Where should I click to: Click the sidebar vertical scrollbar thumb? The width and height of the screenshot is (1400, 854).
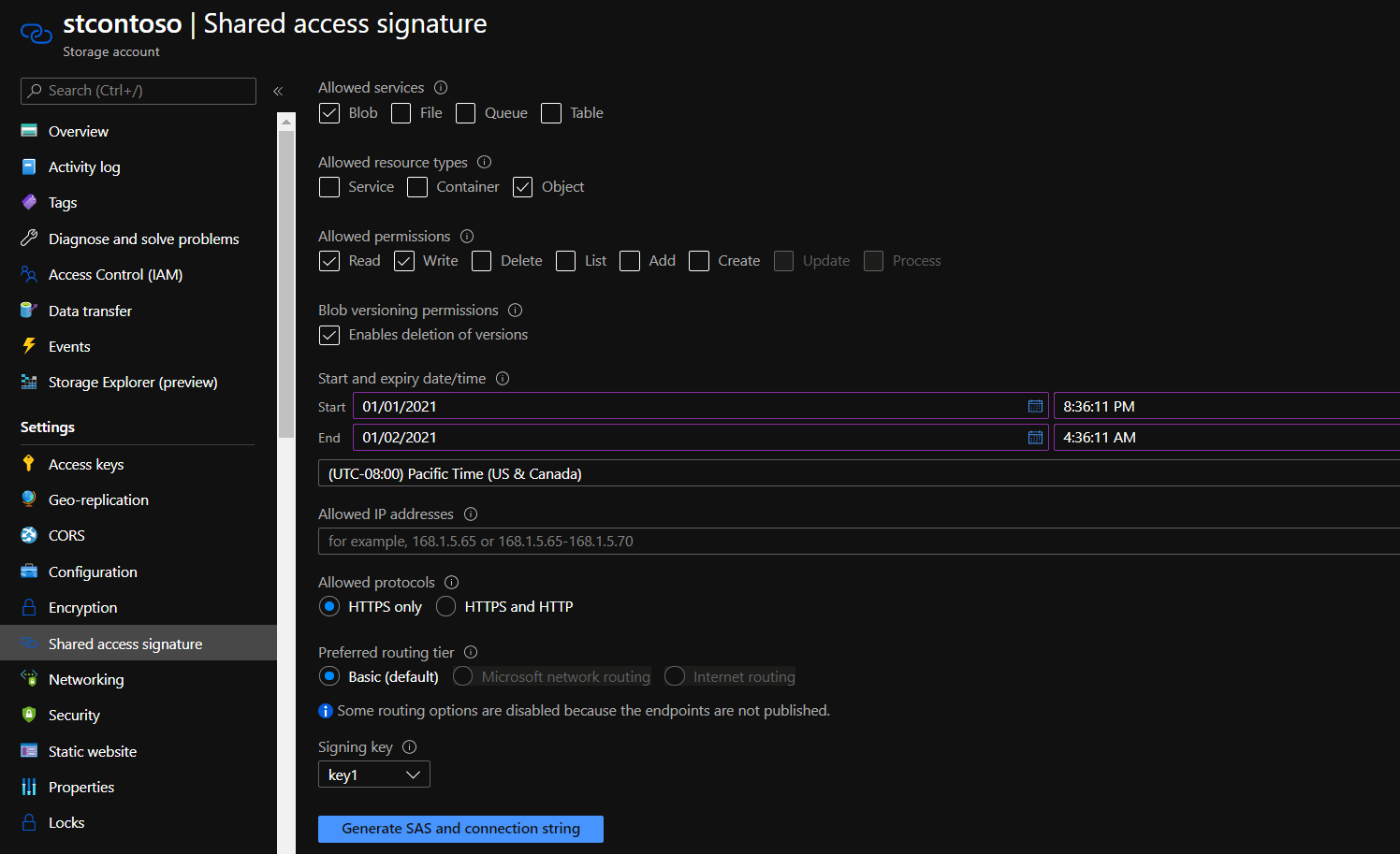pos(286,284)
